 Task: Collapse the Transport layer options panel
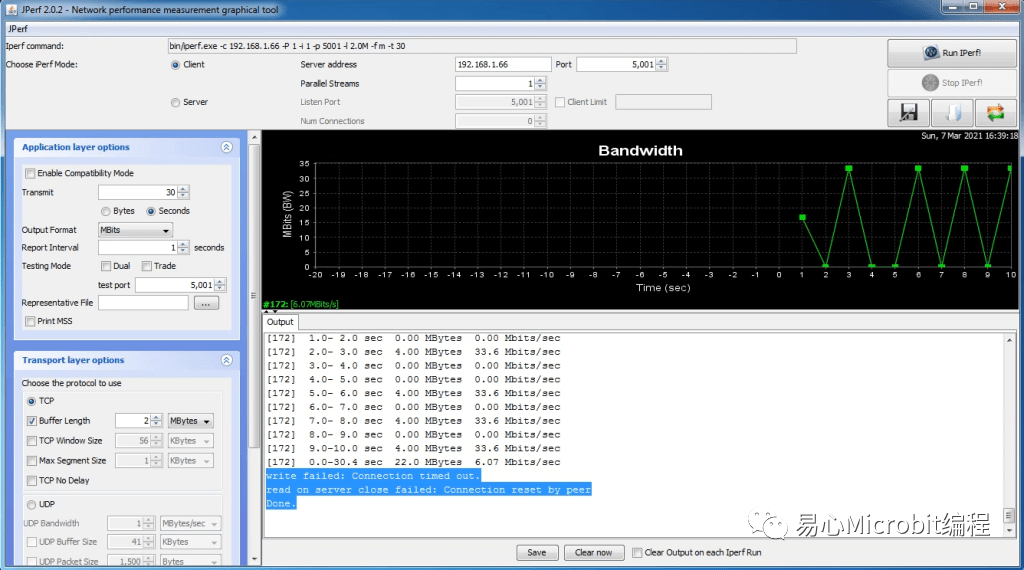pos(226,360)
